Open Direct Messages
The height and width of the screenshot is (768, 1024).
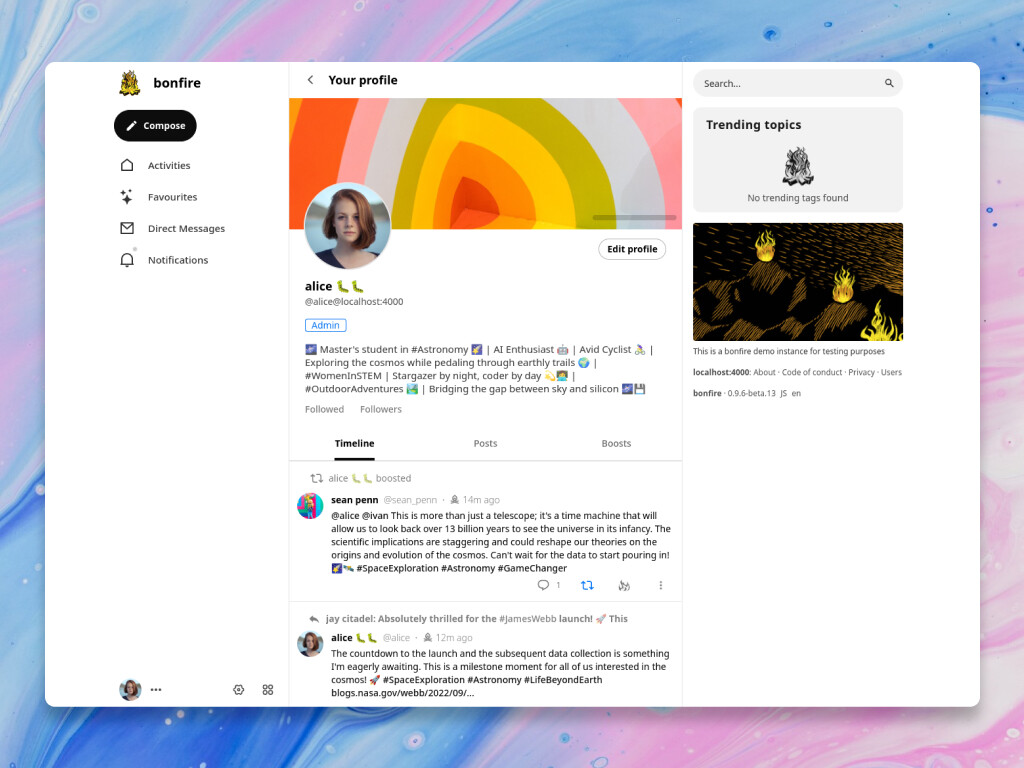pos(186,228)
